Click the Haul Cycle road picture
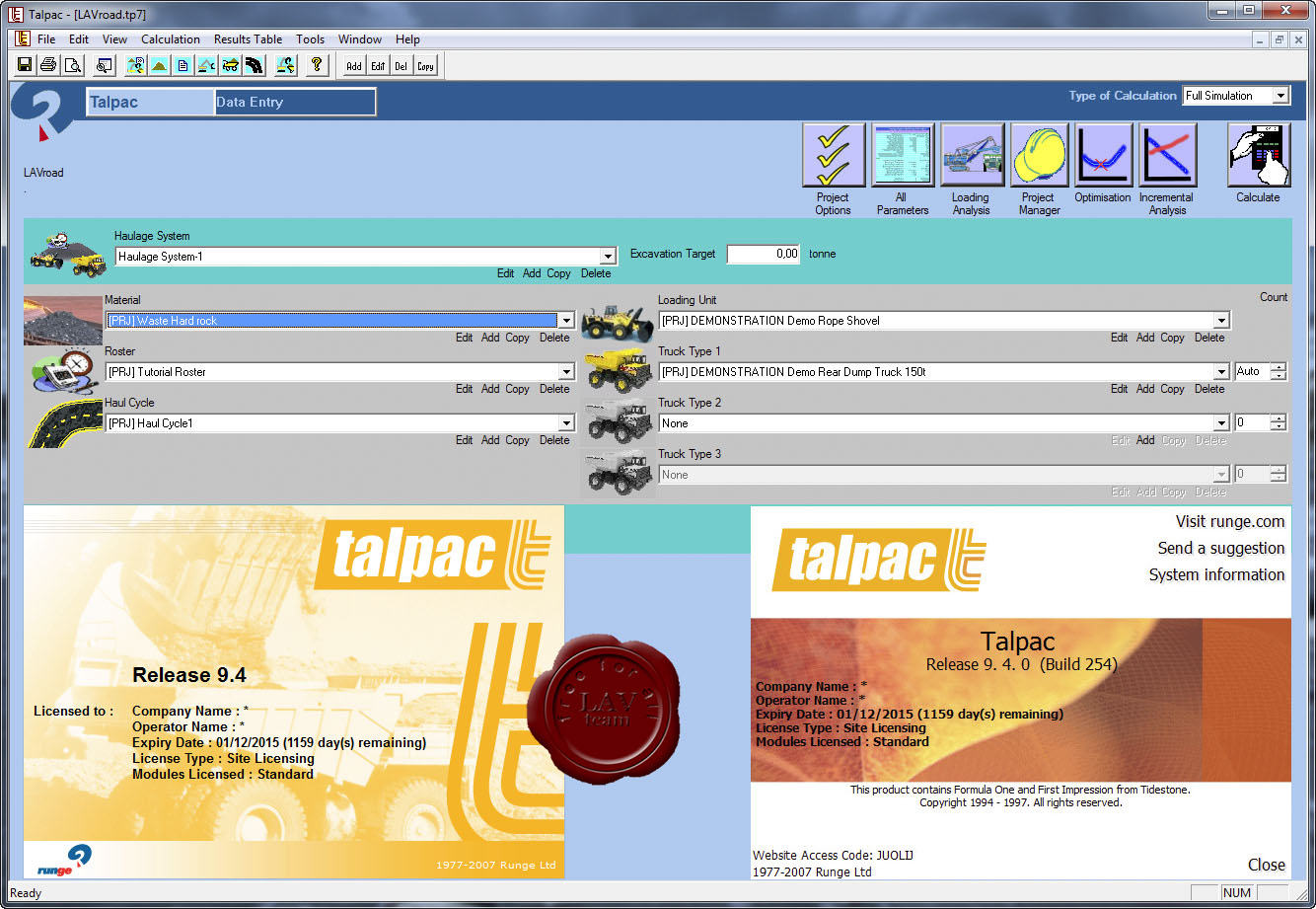The width and height of the screenshot is (1316, 909). click(x=63, y=423)
